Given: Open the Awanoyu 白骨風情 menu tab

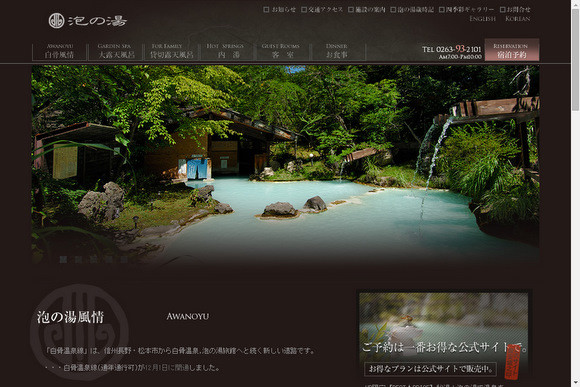Looking at the screenshot, I should (x=60, y=51).
